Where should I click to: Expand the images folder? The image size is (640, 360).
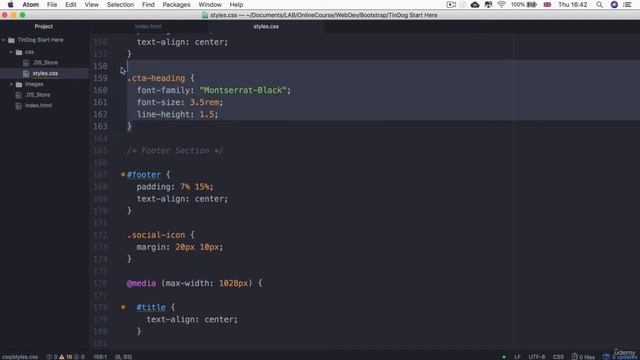pos(11,84)
